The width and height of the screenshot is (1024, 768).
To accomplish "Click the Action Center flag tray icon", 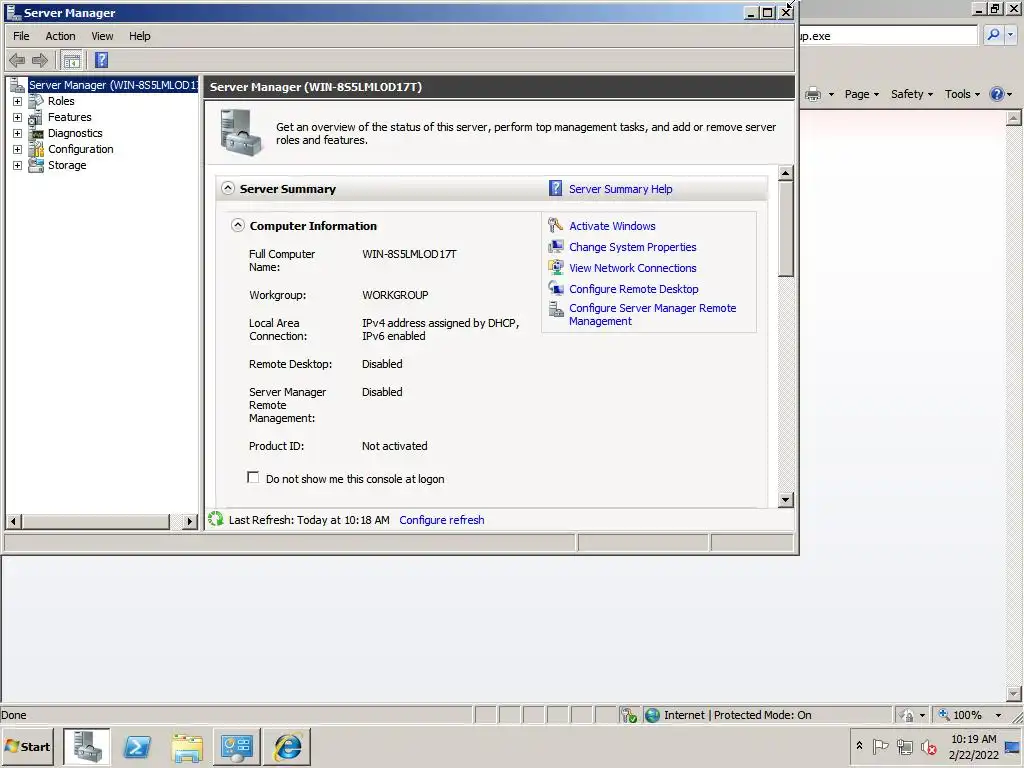I will click(880, 746).
